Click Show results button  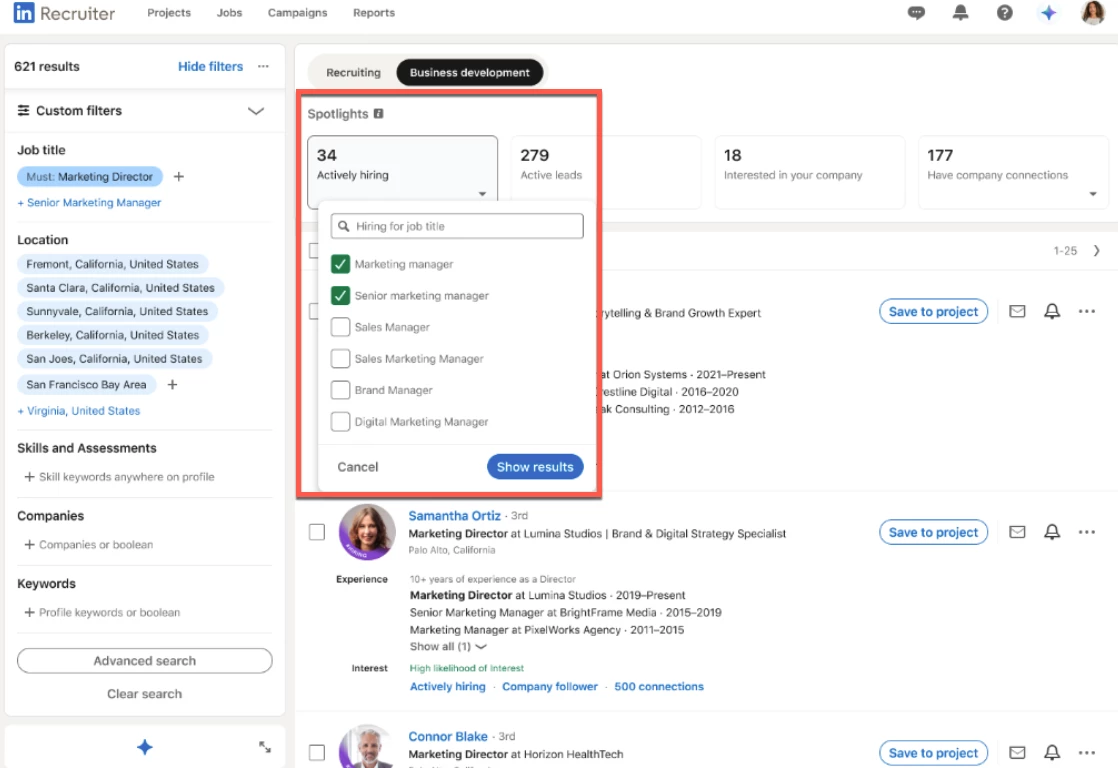tap(535, 466)
